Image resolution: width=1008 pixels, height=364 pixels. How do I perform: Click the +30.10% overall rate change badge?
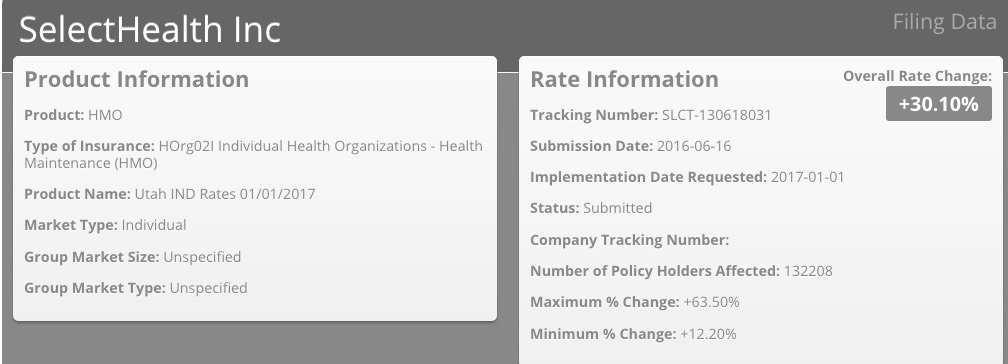(939, 104)
